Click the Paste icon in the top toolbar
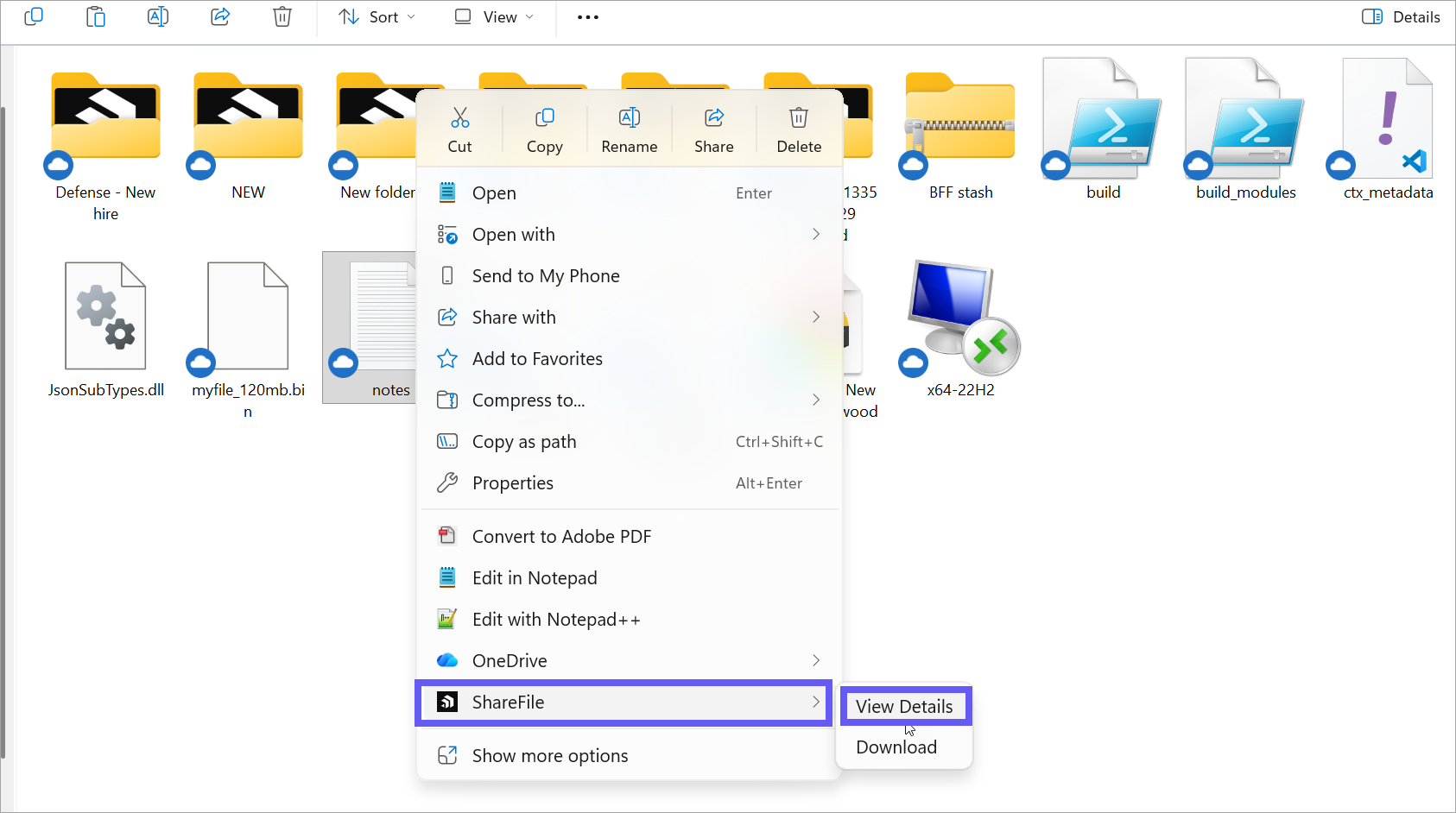1456x813 pixels. click(x=95, y=16)
